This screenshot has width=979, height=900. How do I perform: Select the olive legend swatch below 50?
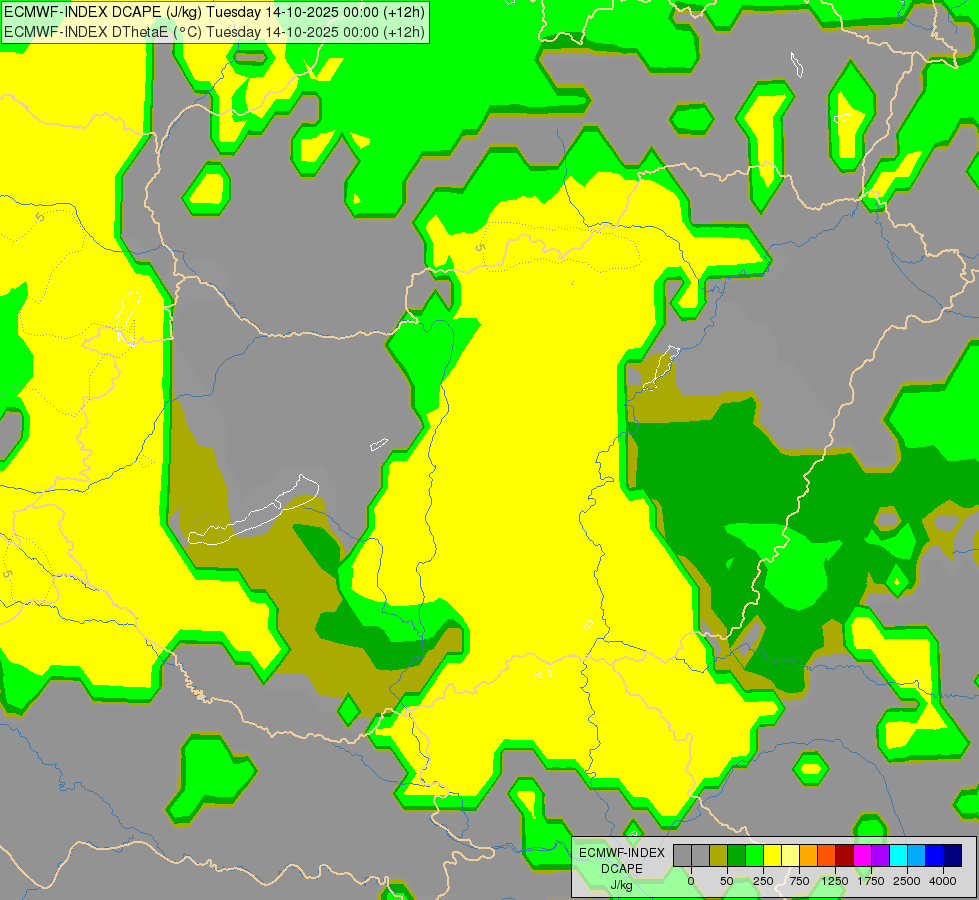719,855
